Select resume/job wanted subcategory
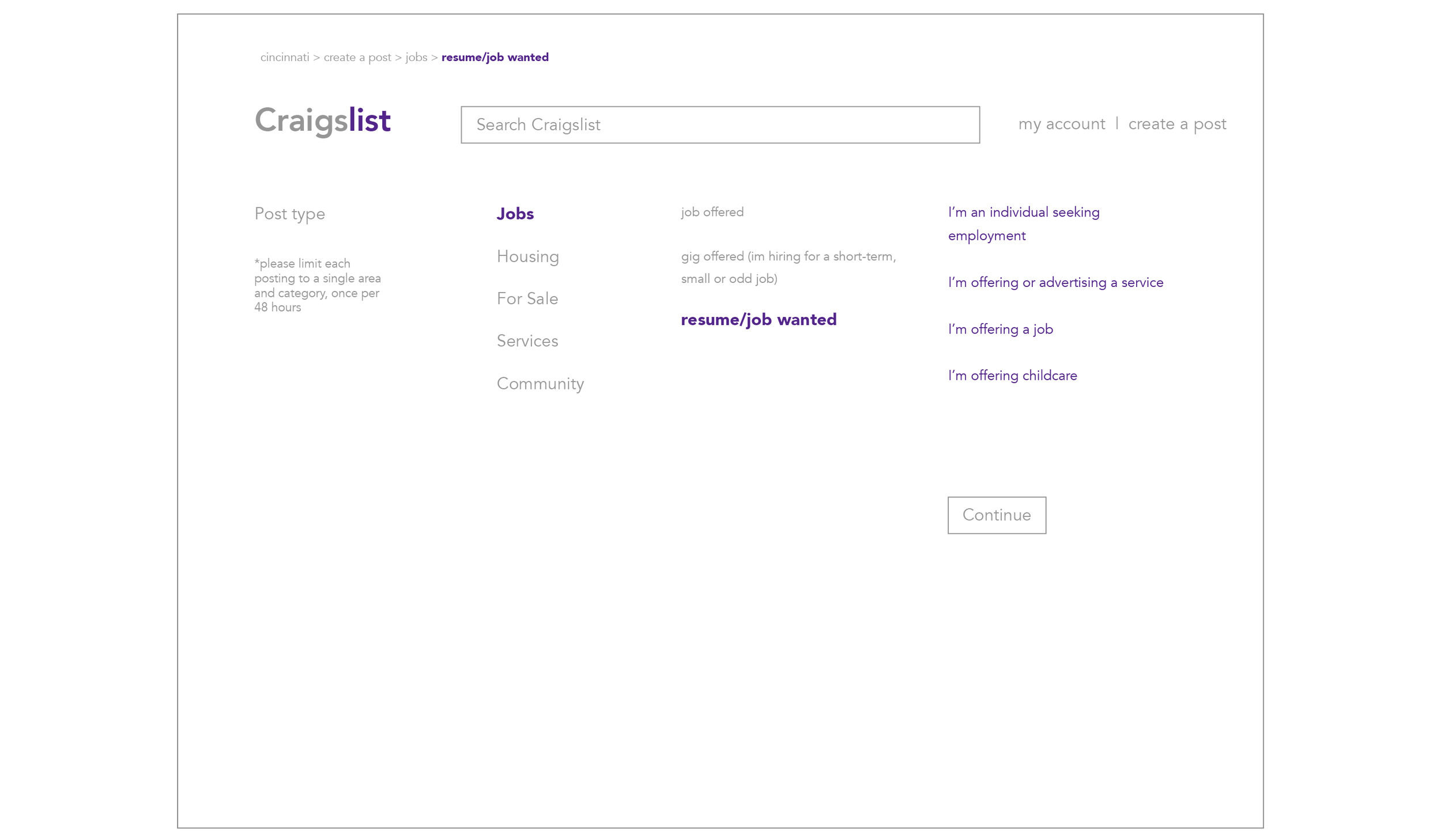This screenshot has height=840, width=1441. pos(758,320)
